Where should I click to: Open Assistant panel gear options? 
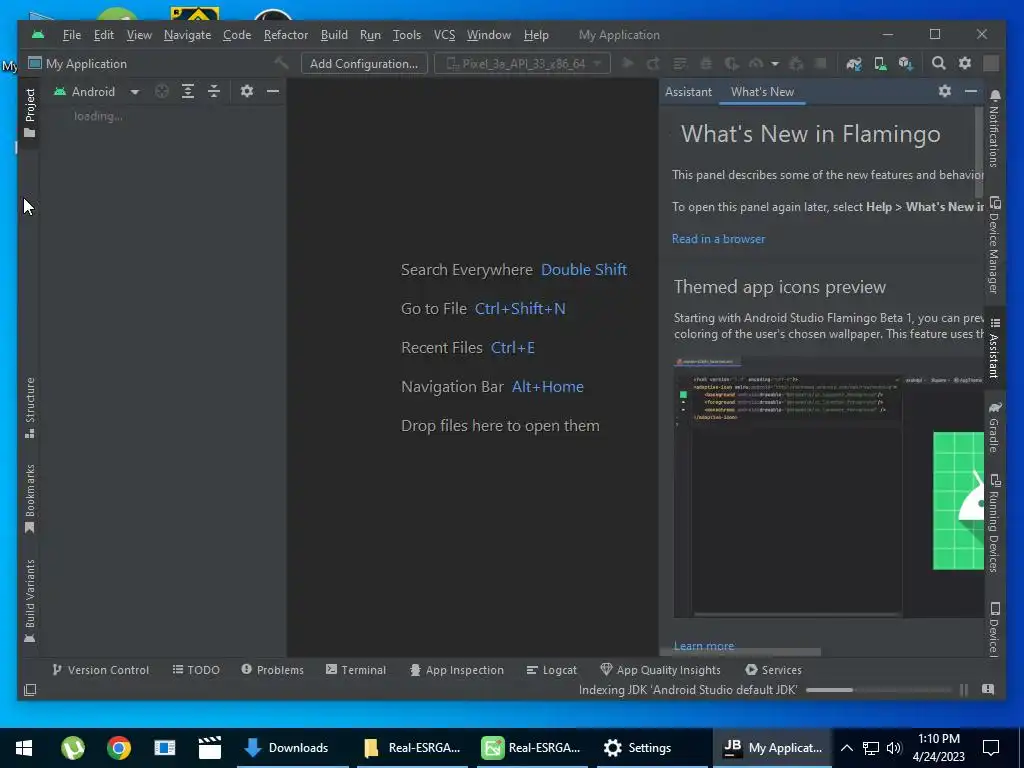(944, 91)
